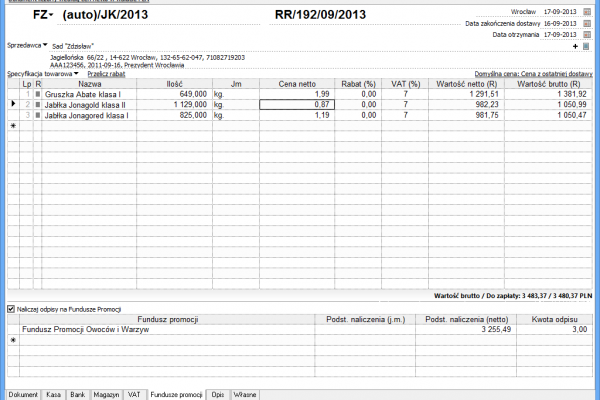Viewport: 600px width, 400px height.
Task: Switch to the VAT tab
Action: pos(134,395)
